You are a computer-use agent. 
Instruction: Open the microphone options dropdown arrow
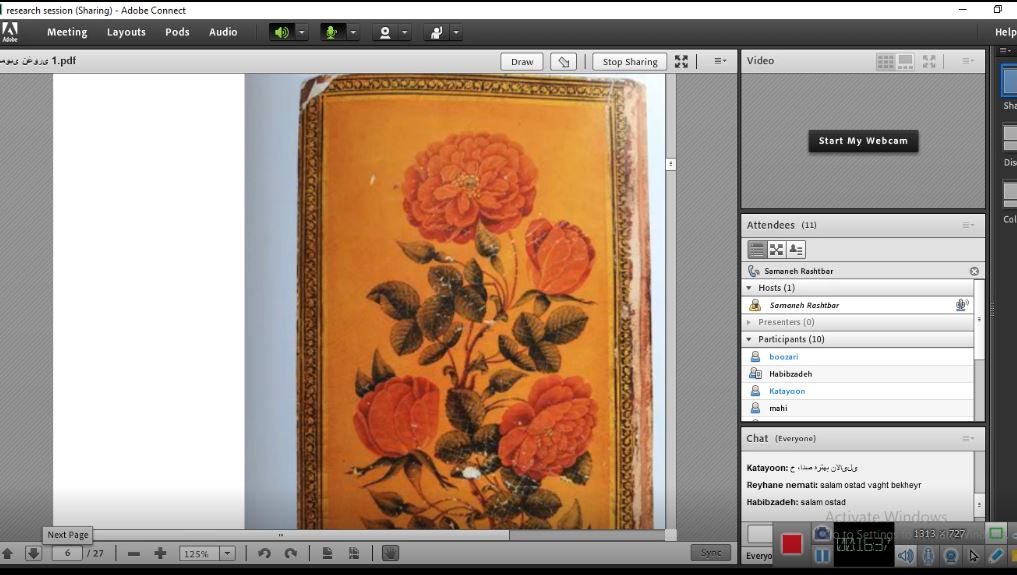click(x=353, y=32)
